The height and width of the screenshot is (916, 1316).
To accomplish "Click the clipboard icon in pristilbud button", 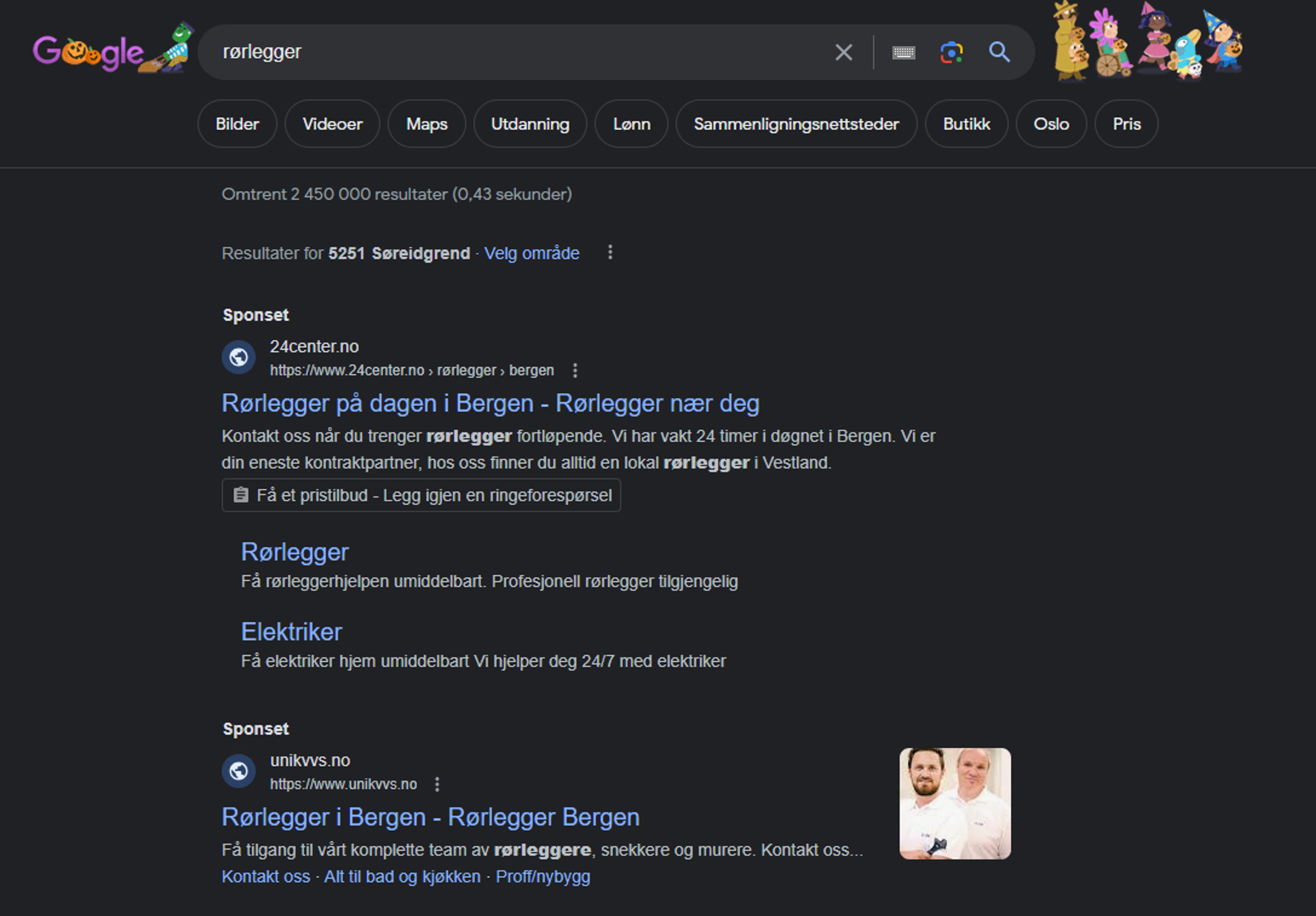I will tap(241, 495).
